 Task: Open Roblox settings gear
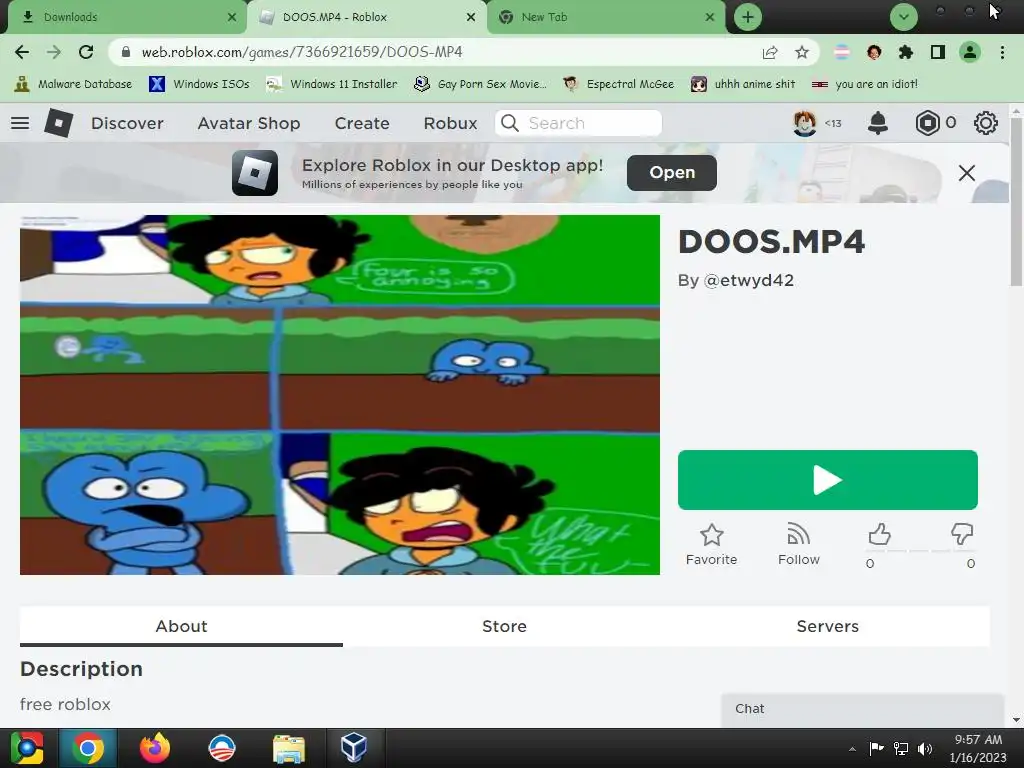coord(985,123)
